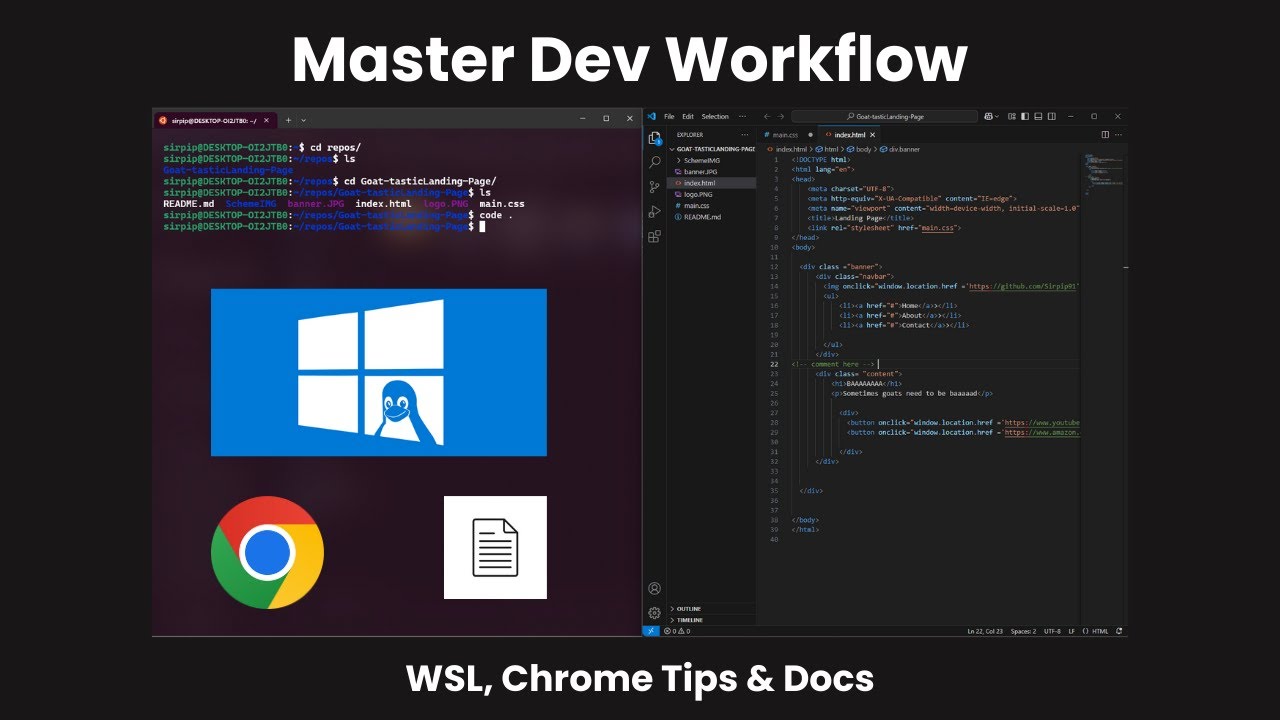1280x720 pixels.
Task: Click the body breadcrumb segment
Action: 860,149
